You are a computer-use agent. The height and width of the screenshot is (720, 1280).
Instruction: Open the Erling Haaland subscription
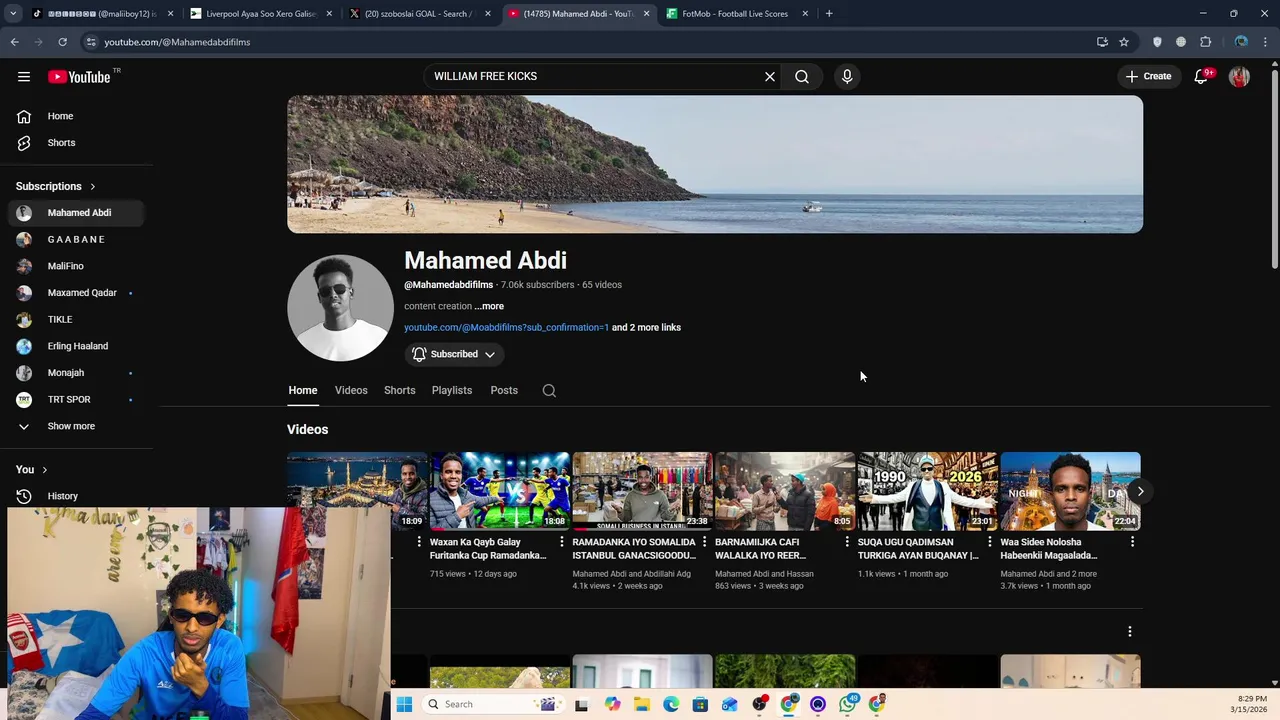(76, 346)
